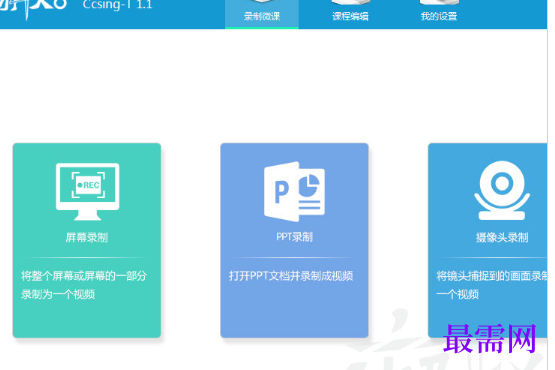Click the webcam camera icon

(x=502, y=191)
